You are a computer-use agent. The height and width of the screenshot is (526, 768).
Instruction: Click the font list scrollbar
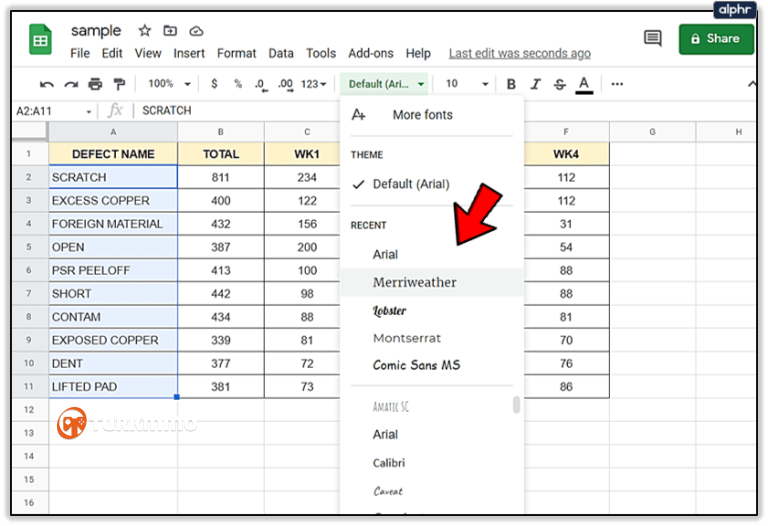coord(517,405)
